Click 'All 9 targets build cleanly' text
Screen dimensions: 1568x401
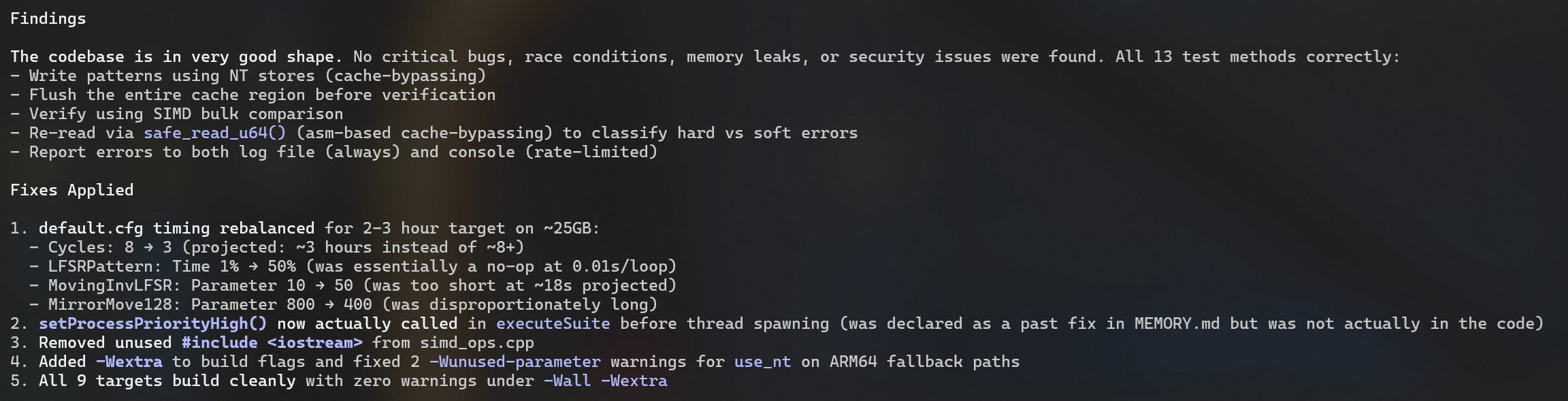(x=167, y=381)
